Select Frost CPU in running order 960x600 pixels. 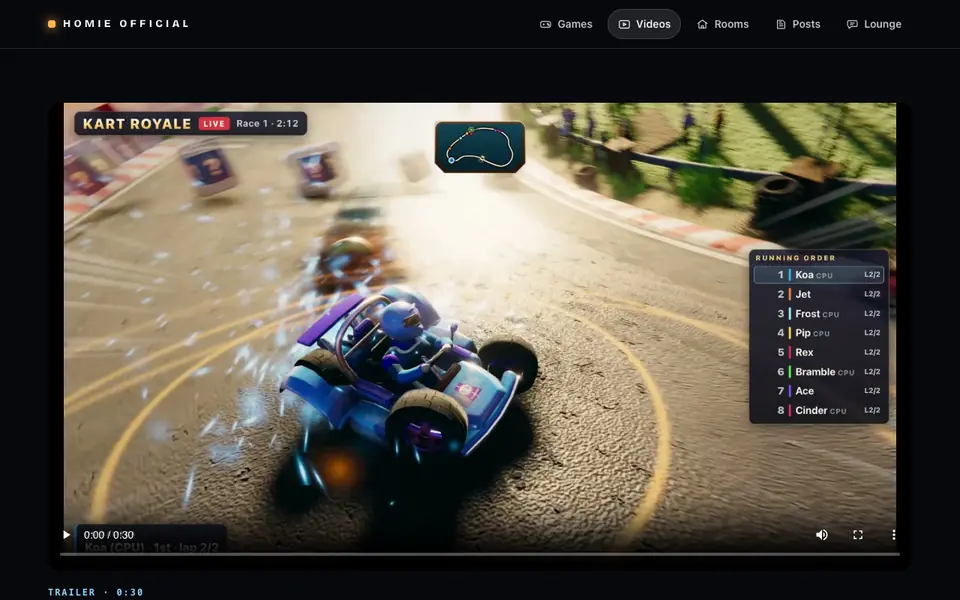coord(819,313)
